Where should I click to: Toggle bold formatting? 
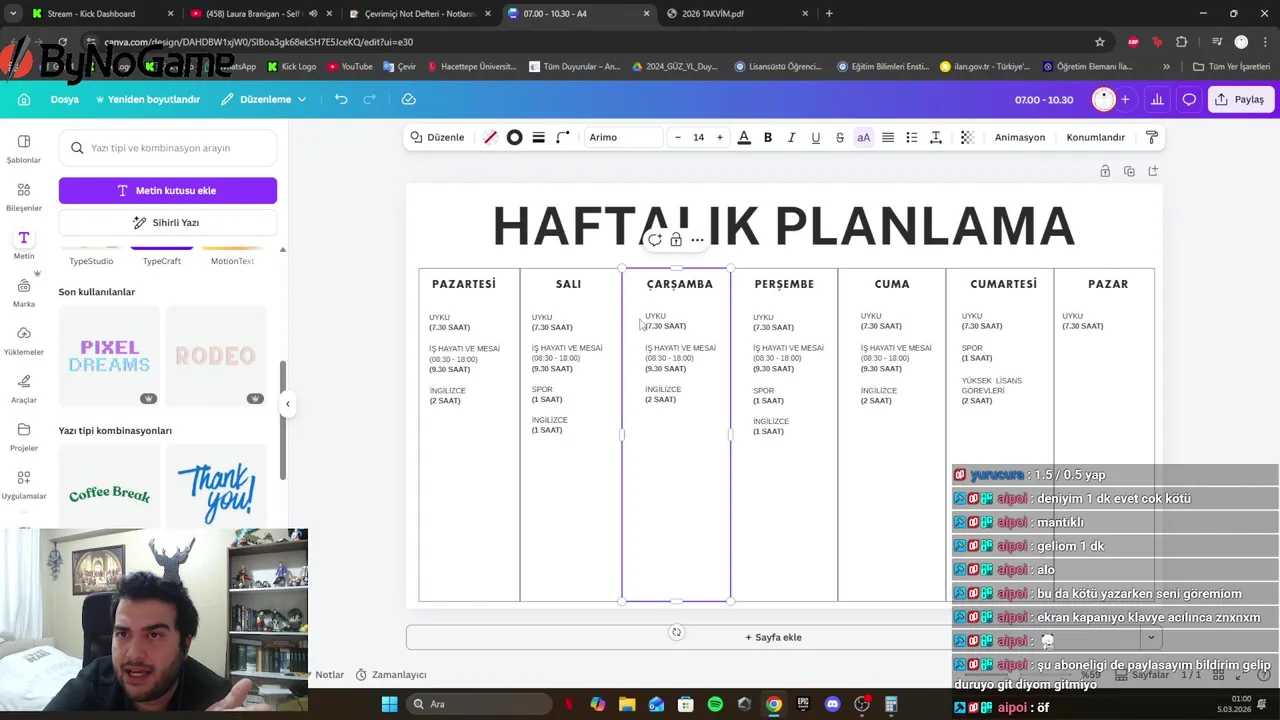(x=768, y=137)
